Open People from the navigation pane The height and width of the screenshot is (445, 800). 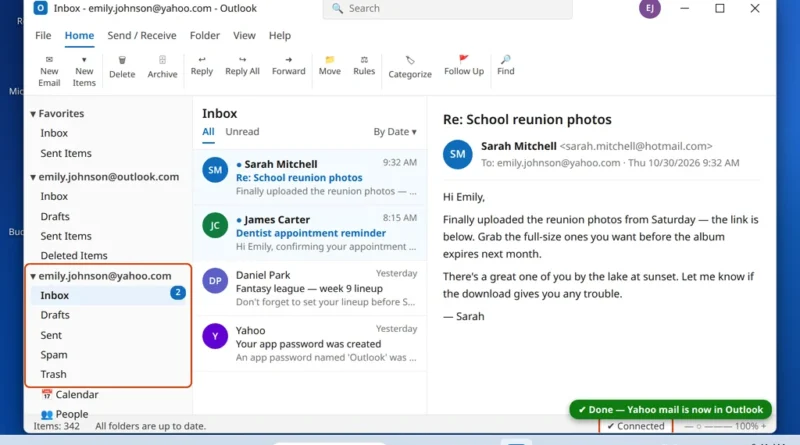tap(65, 414)
